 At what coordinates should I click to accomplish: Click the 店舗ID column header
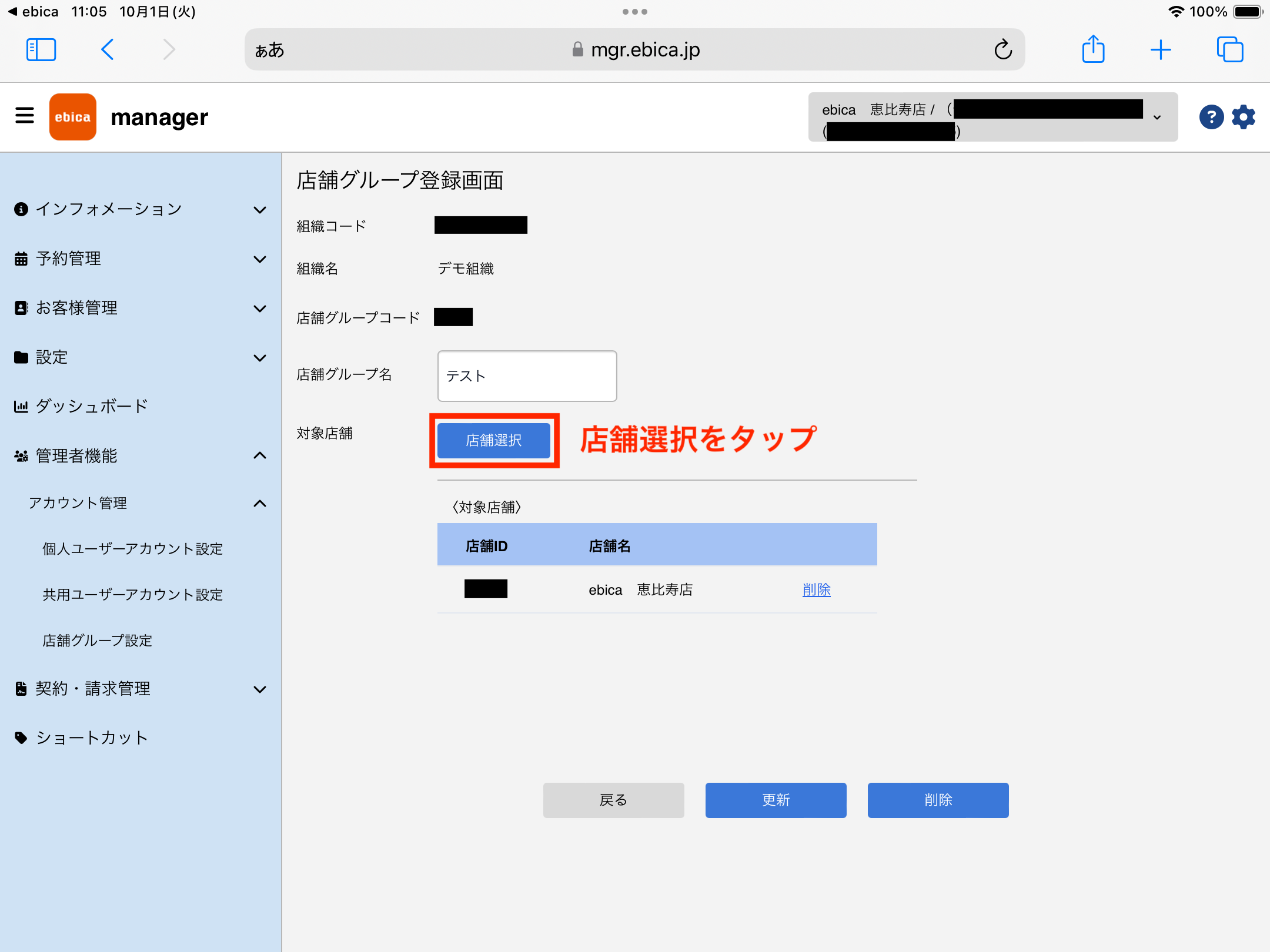pyautogui.click(x=487, y=546)
